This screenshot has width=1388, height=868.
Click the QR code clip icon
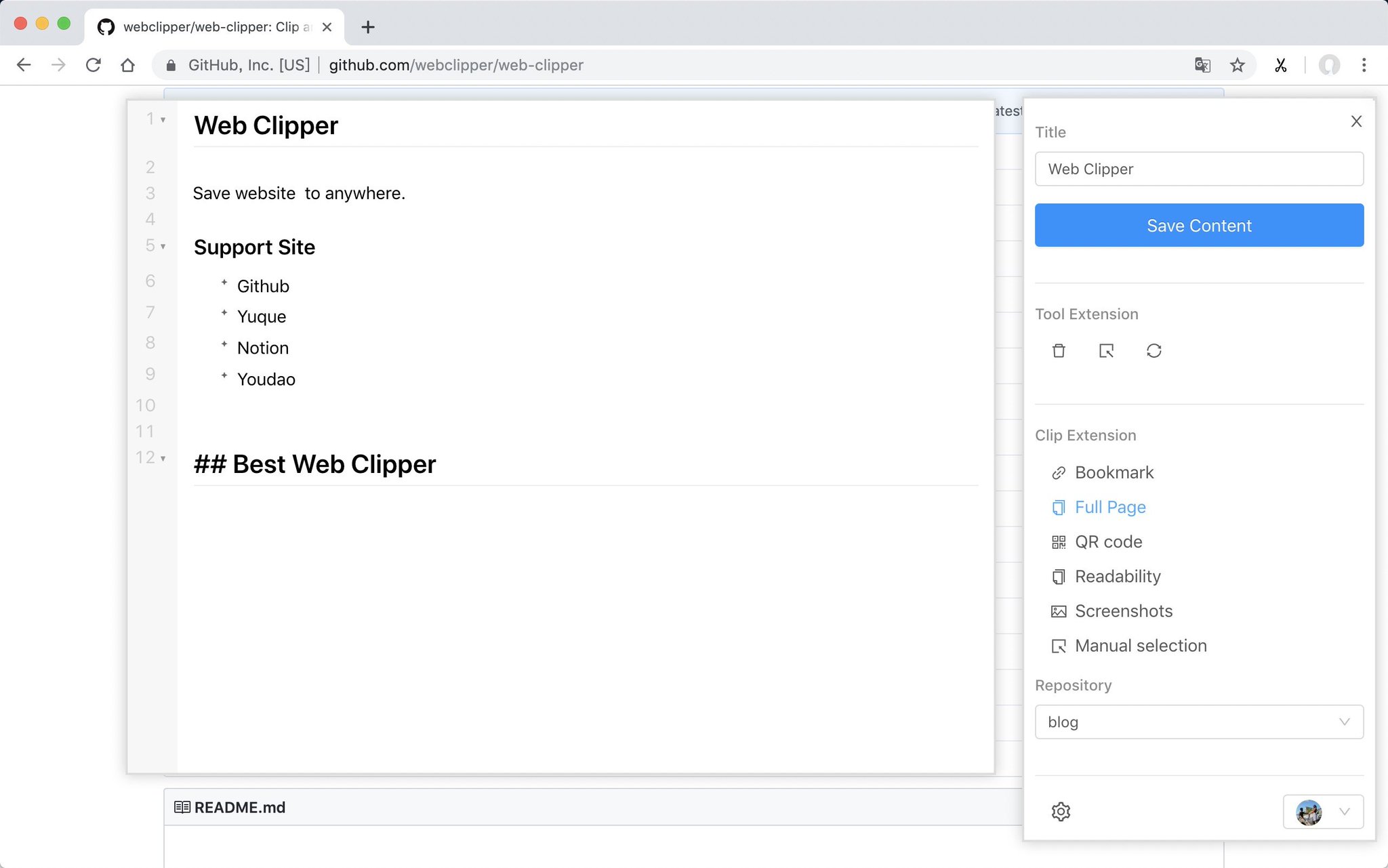point(1059,541)
